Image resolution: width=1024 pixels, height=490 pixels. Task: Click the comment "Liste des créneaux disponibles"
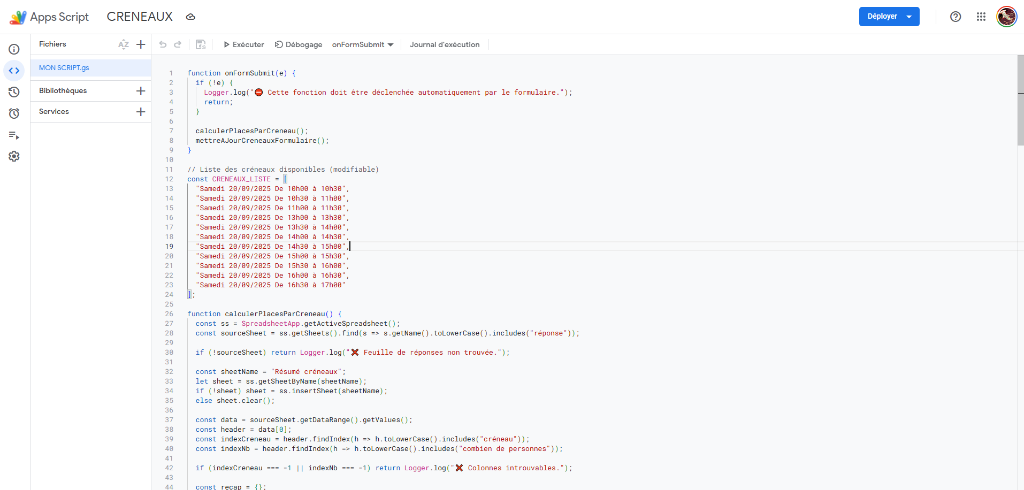click(283, 169)
